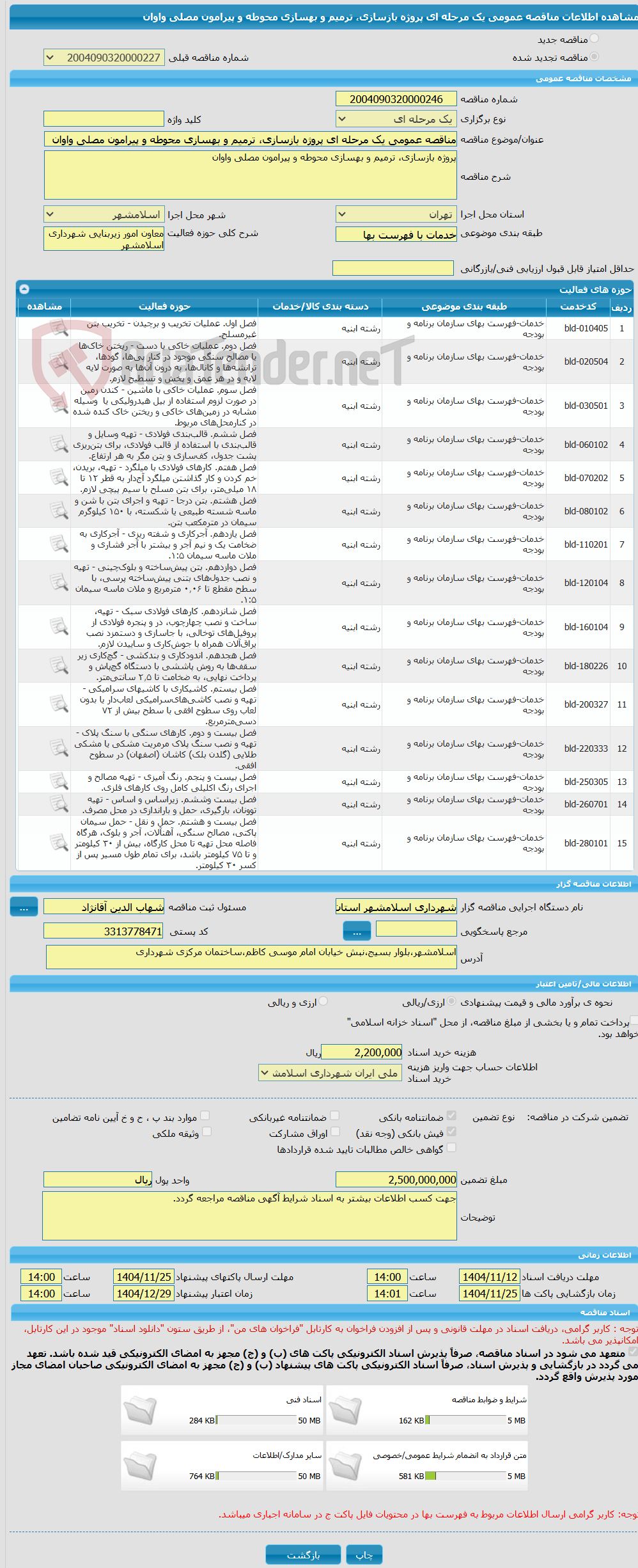638x1568 pixels.
Task: Select the ارزی/ریالی radio option
Action: click(x=452, y=1002)
